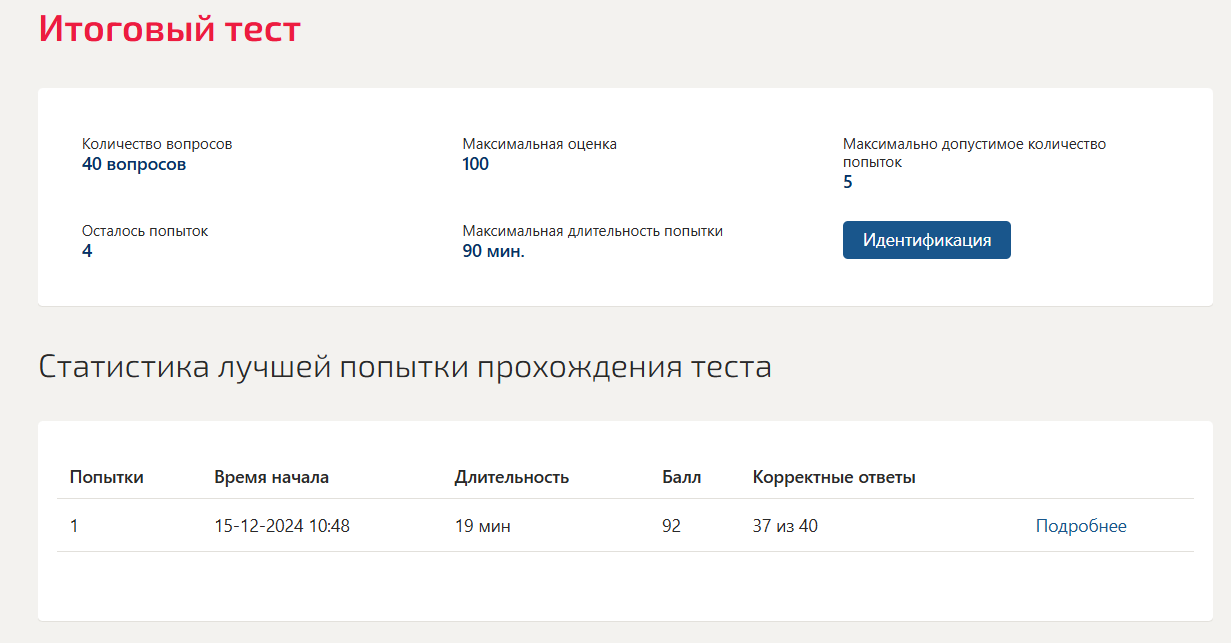Click the Осталось попыток label
The image size is (1231, 643).
click(x=145, y=231)
